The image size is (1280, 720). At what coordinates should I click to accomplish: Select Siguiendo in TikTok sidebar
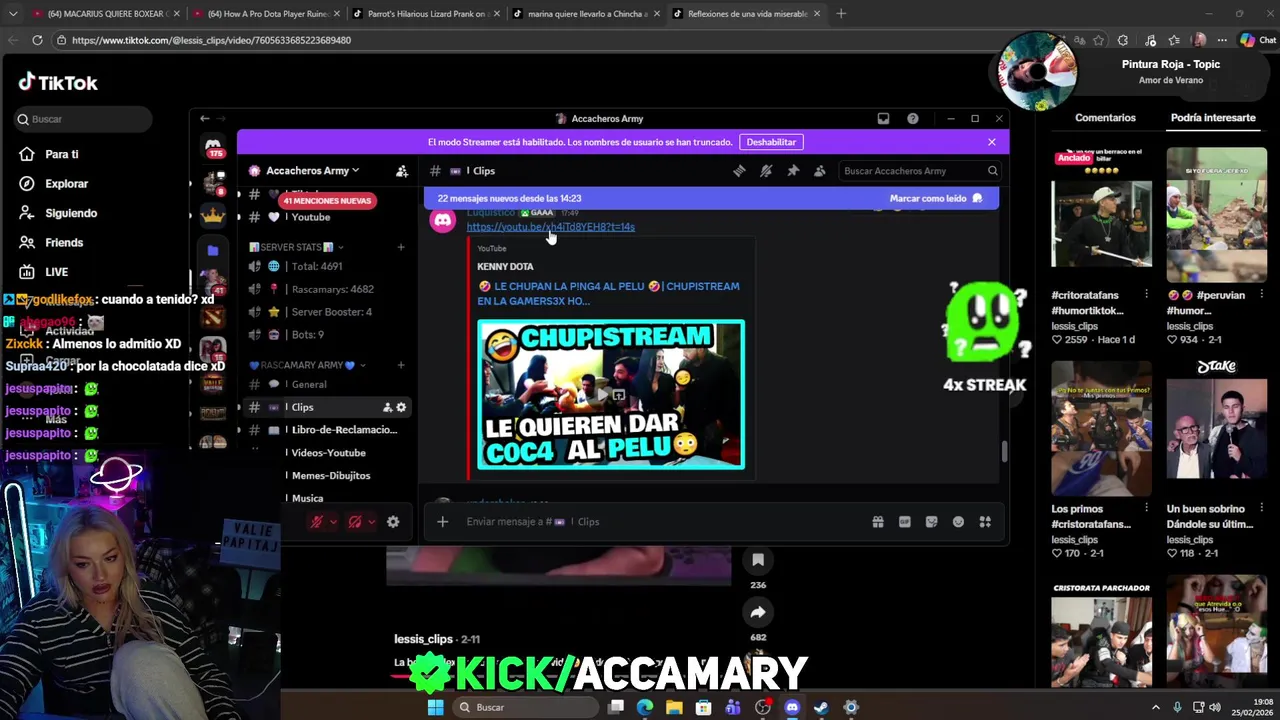pyautogui.click(x=70, y=213)
